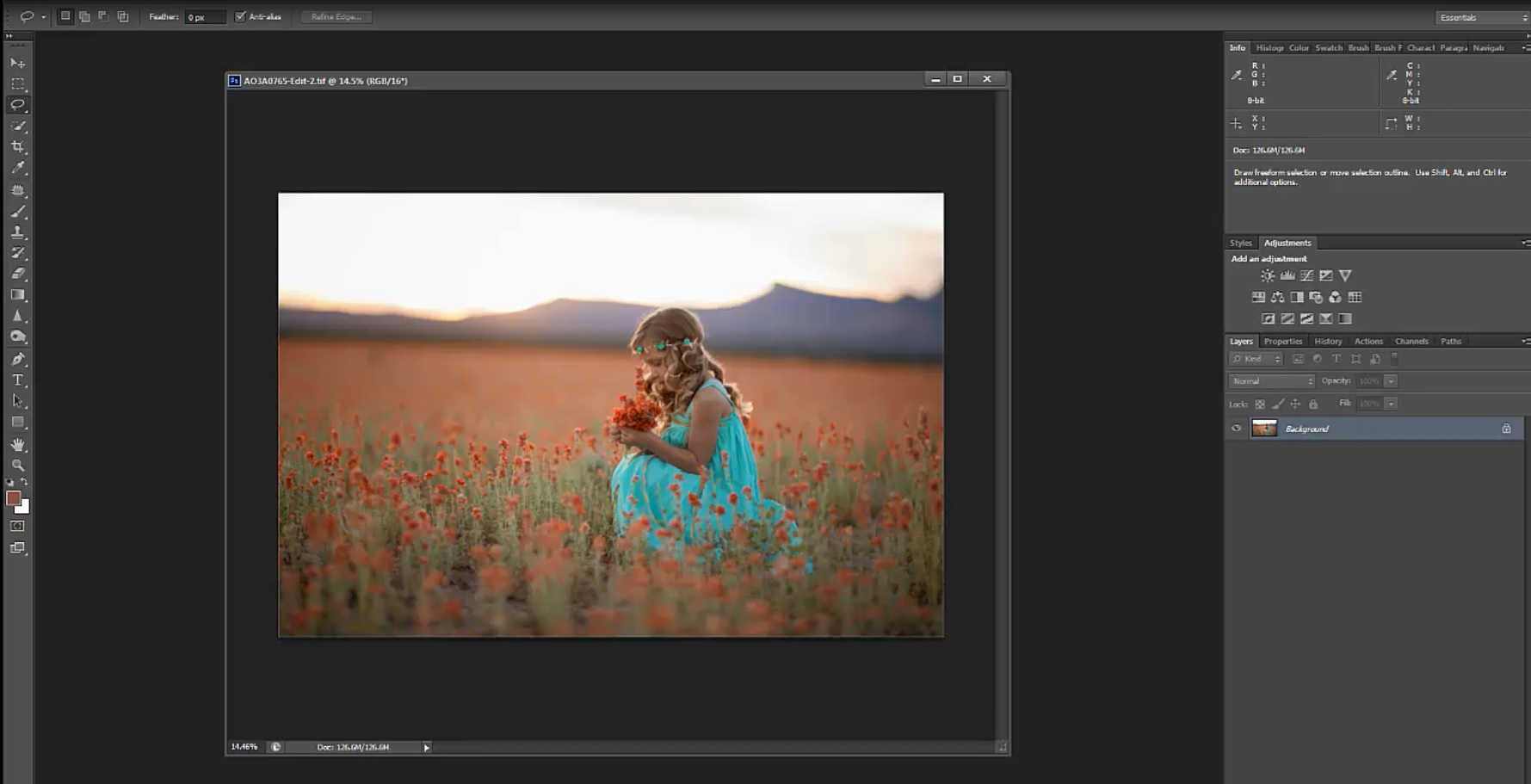
Task: Open the Layers panel flyout menu
Action: pyautogui.click(x=1525, y=342)
